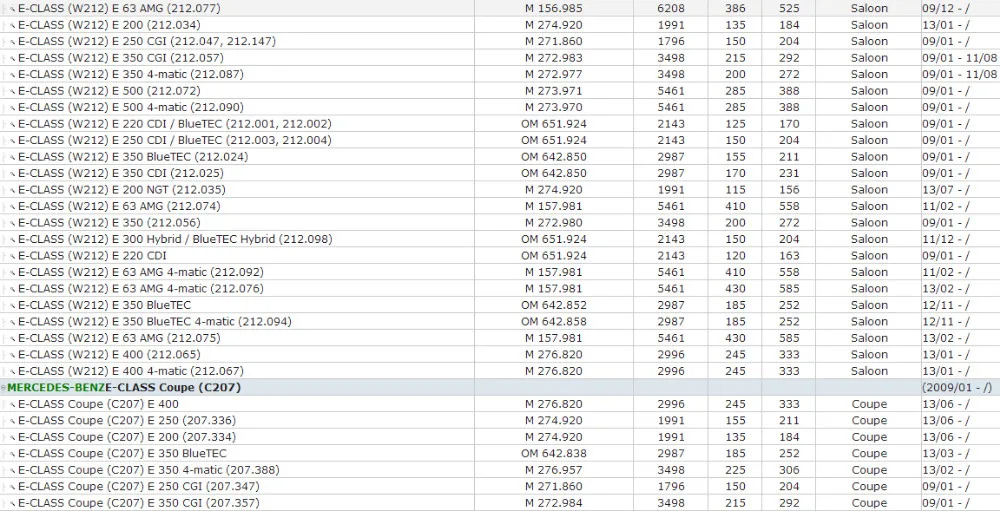Click arrow icon beside Coupe E 250 (207.336)
This screenshot has width=1000, height=511.
[12, 421]
